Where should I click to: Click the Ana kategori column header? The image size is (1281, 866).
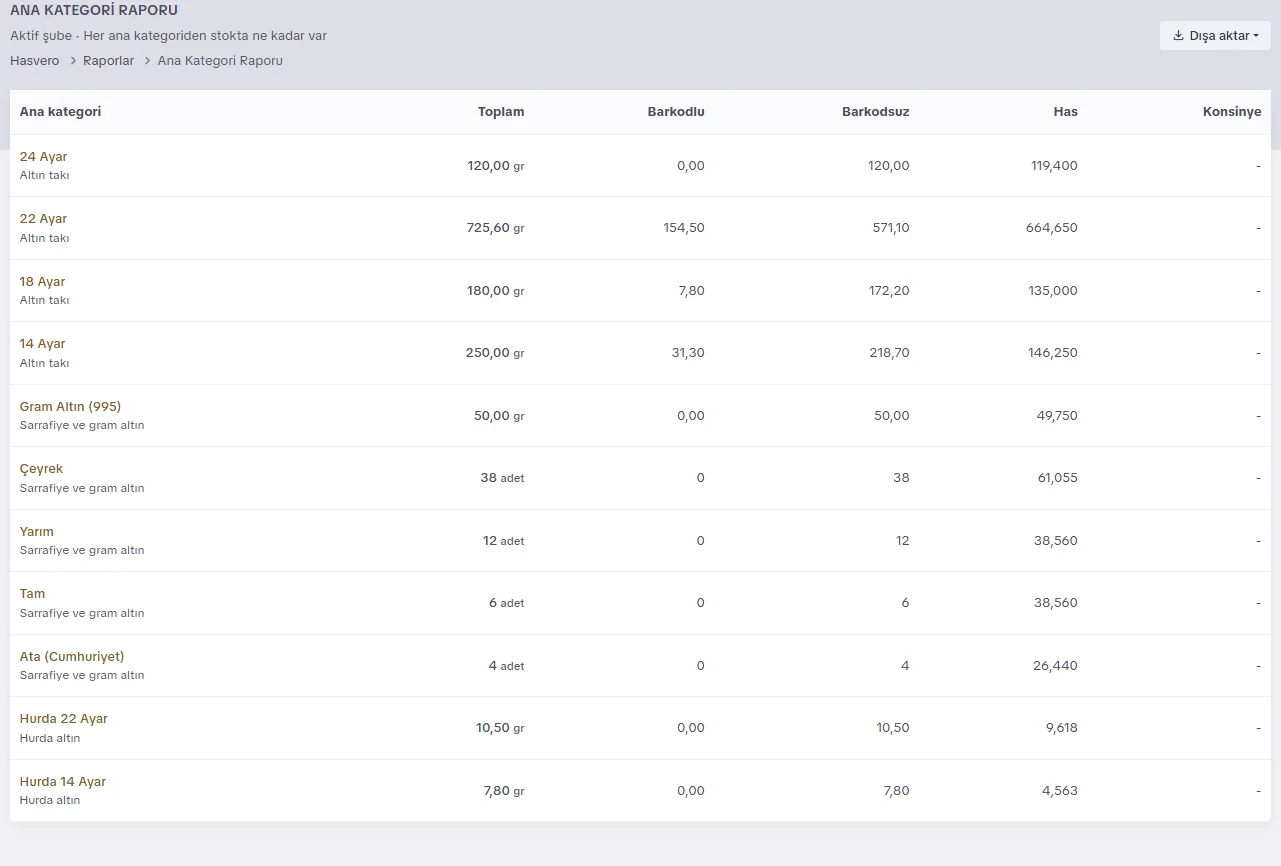61,112
